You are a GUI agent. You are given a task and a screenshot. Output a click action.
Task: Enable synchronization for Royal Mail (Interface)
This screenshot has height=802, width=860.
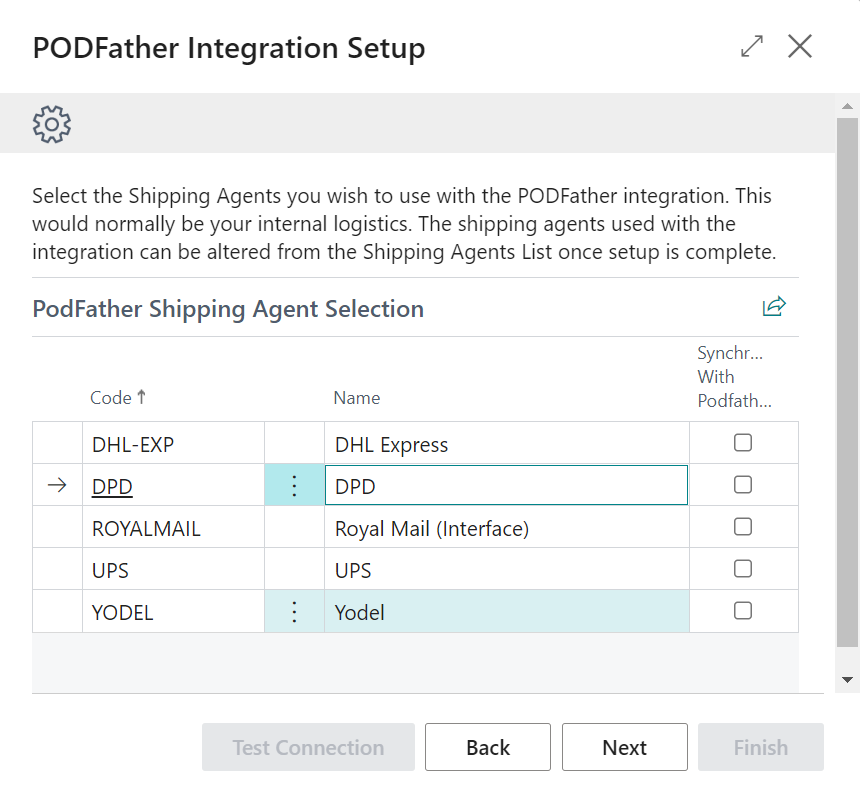pos(743,527)
